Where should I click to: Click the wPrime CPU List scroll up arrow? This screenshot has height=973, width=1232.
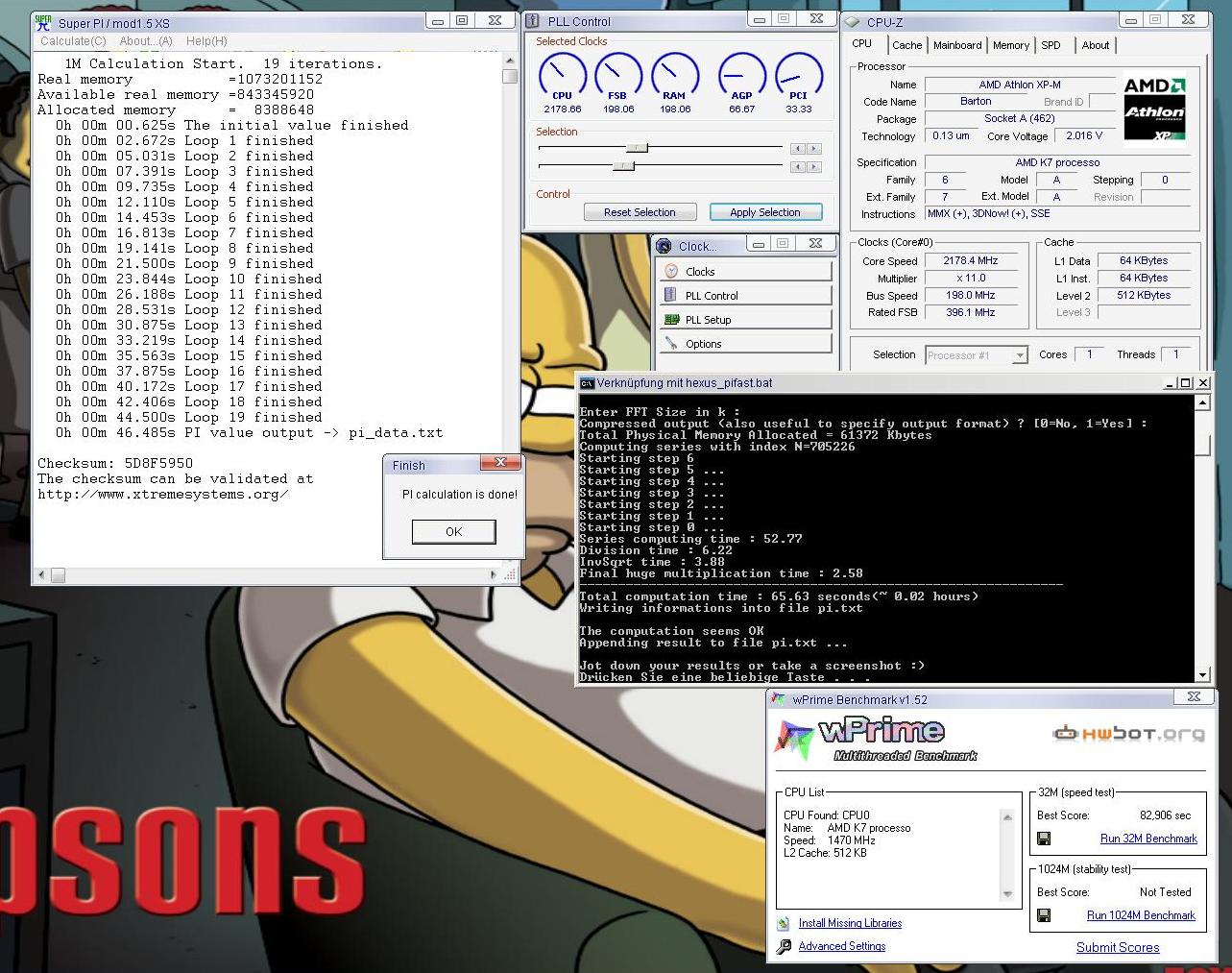click(x=1007, y=817)
